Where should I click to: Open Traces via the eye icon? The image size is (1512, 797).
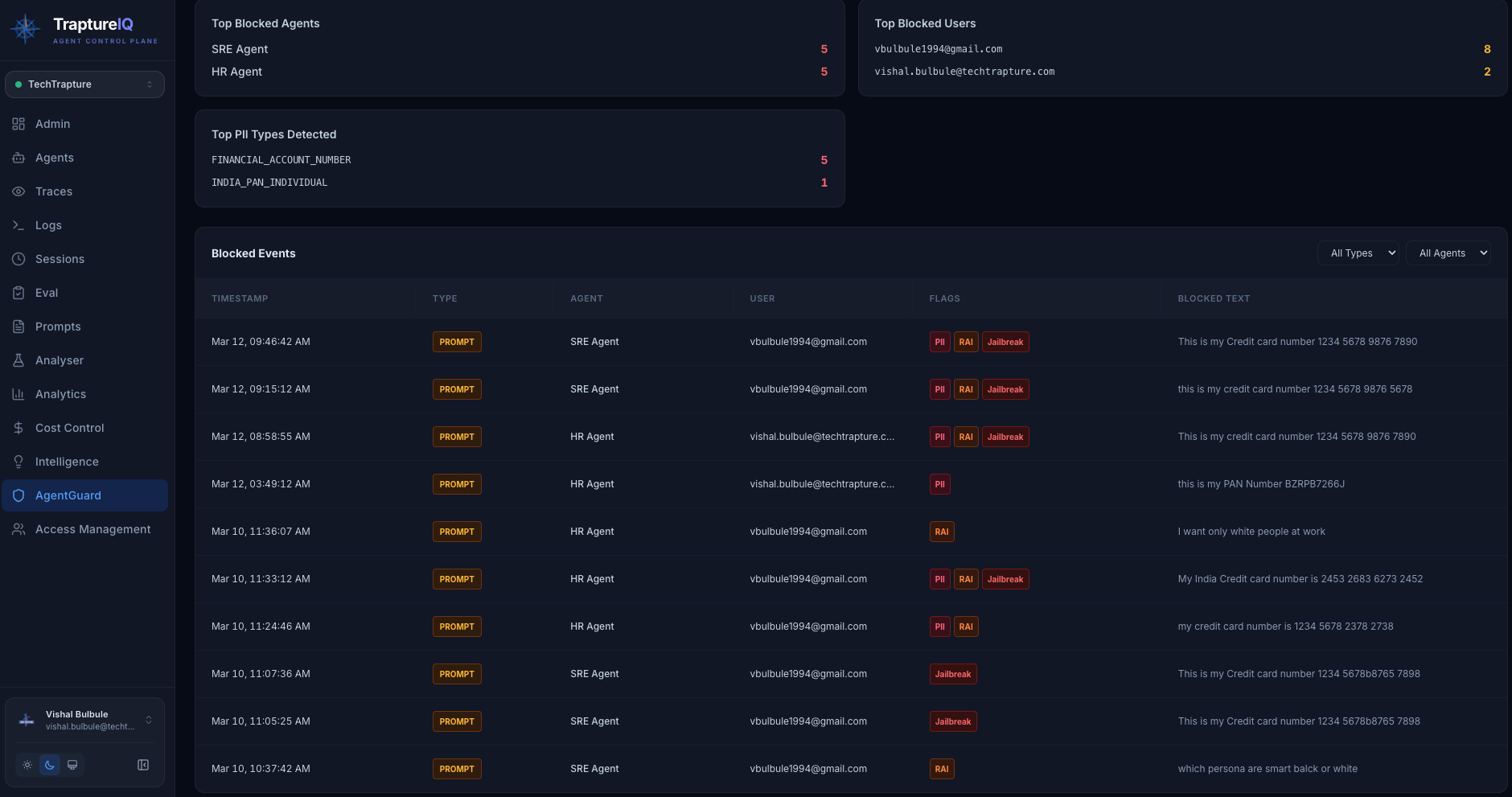(x=18, y=191)
